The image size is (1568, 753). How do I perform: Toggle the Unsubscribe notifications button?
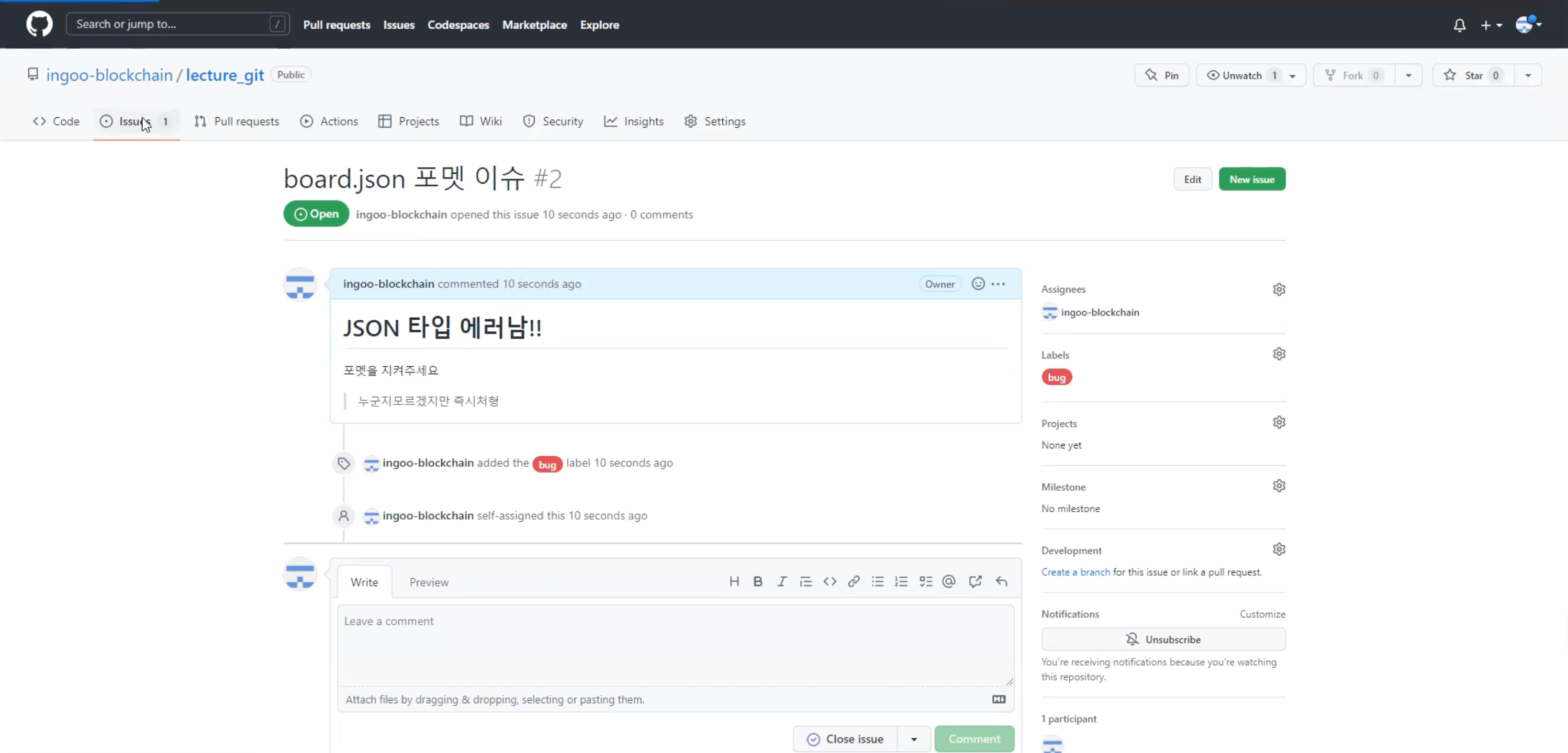[x=1162, y=639]
